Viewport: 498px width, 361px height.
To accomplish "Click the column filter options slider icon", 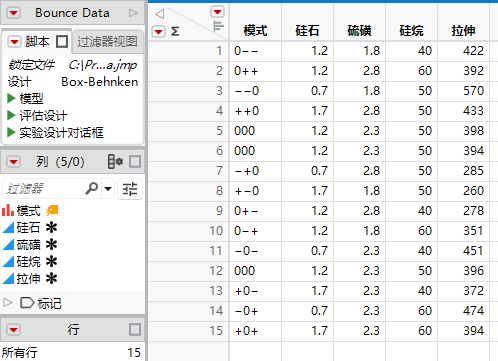I will (130, 189).
